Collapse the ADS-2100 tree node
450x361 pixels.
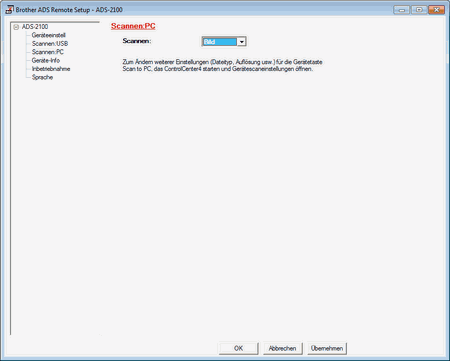[16, 27]
